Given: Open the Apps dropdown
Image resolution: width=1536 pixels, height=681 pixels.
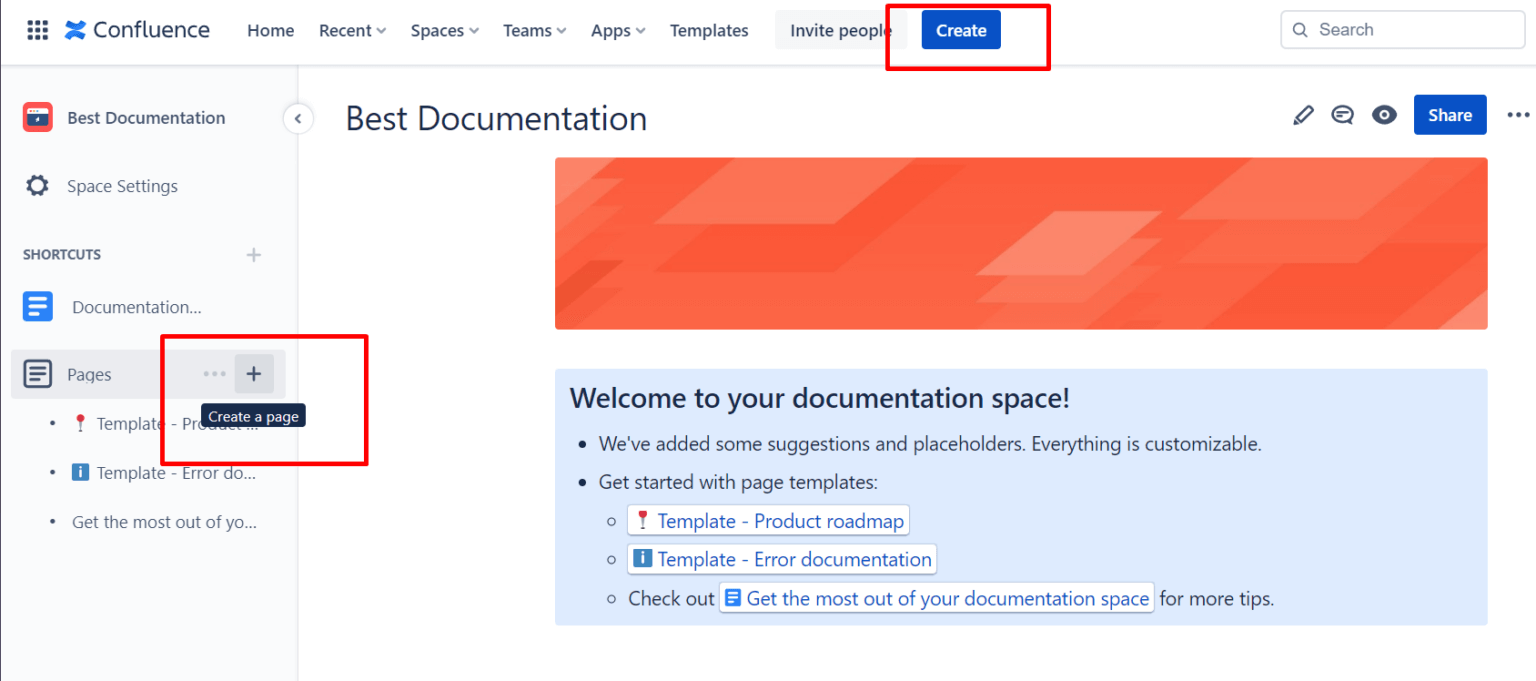Looking at the screenshot, I should (x=616, y=30).
